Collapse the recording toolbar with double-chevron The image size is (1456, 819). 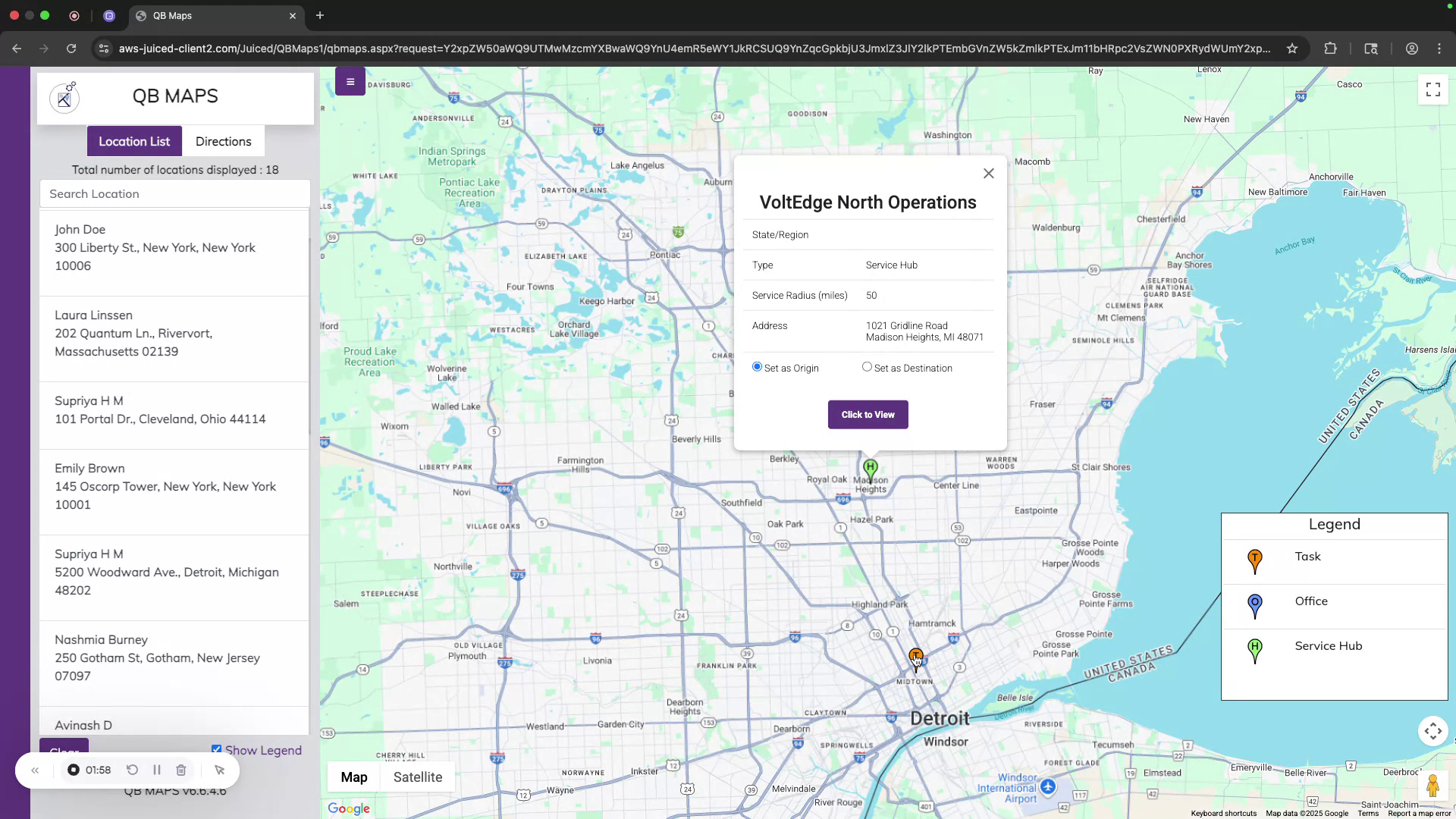pos(35,770)
